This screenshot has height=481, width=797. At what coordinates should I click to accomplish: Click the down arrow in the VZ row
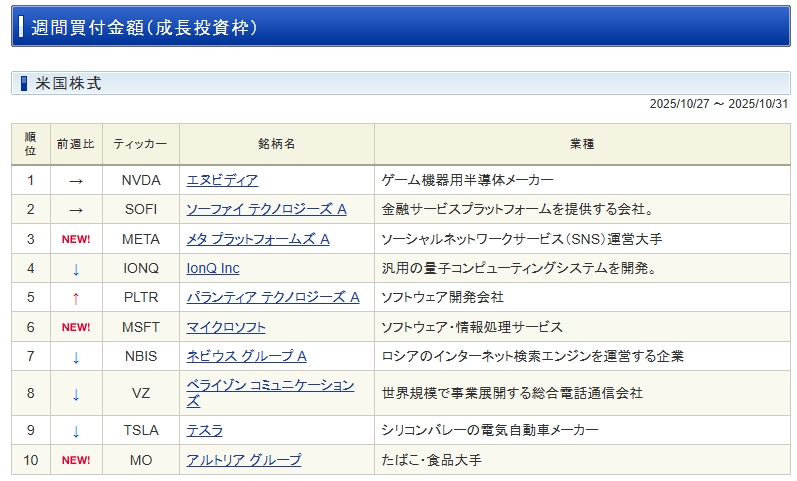[x=76, y=394]
